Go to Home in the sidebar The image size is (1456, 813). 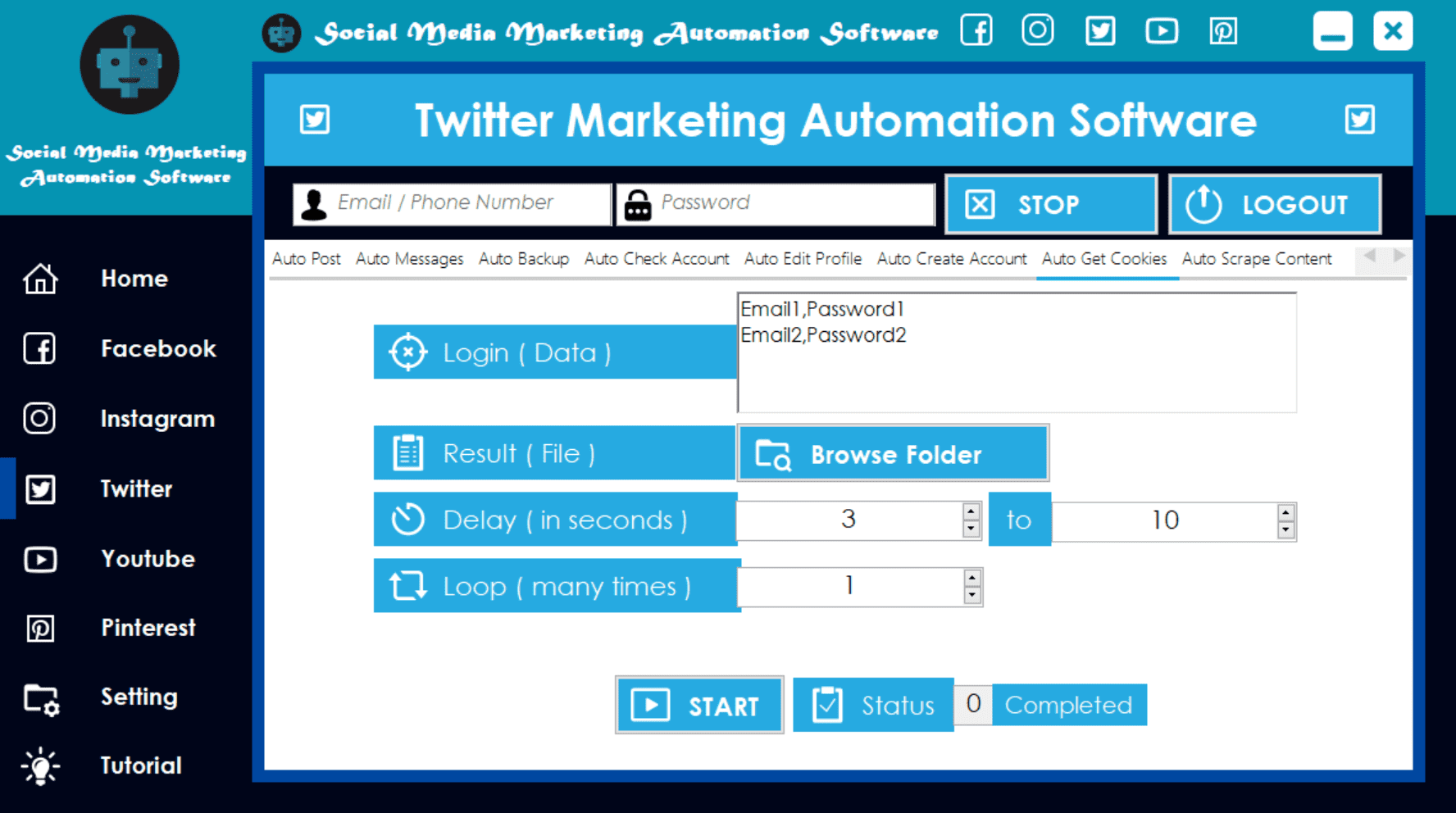pos(134,279)
